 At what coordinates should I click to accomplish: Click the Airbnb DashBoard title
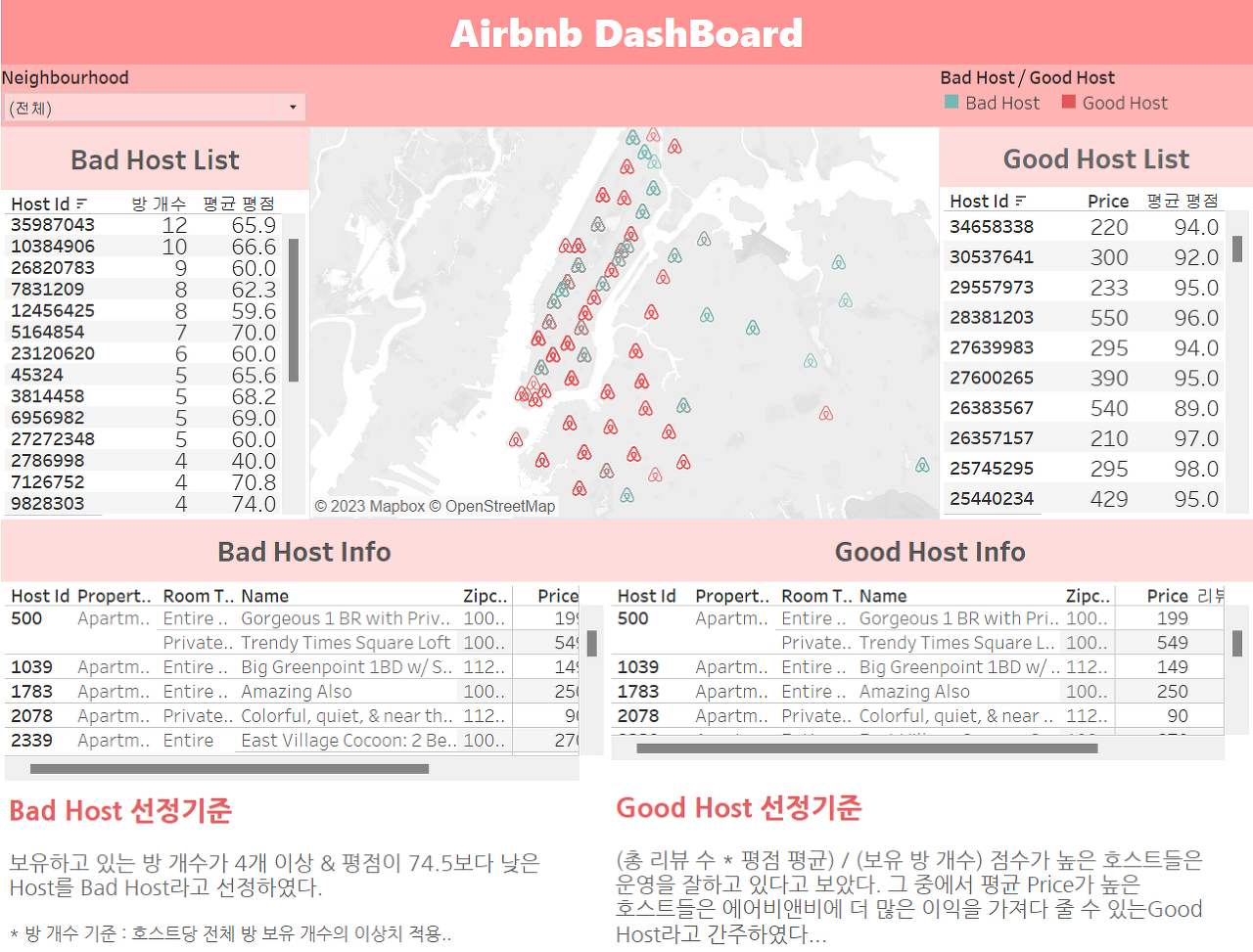(626, 33)
